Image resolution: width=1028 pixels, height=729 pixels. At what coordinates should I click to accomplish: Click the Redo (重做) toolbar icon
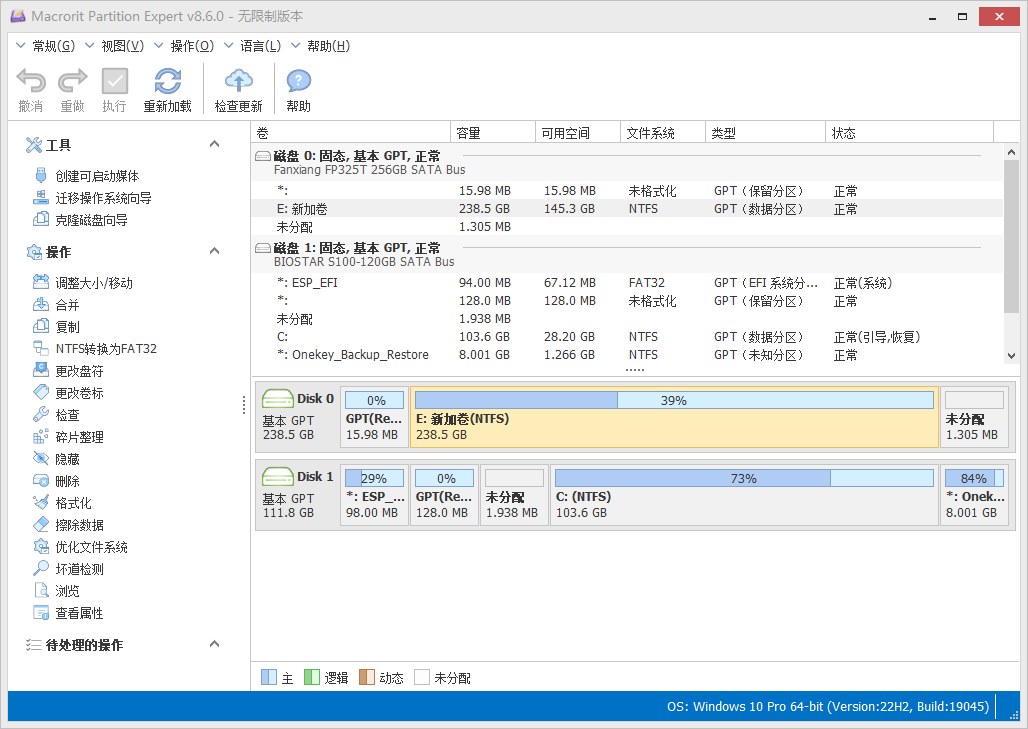pos(73,81)
